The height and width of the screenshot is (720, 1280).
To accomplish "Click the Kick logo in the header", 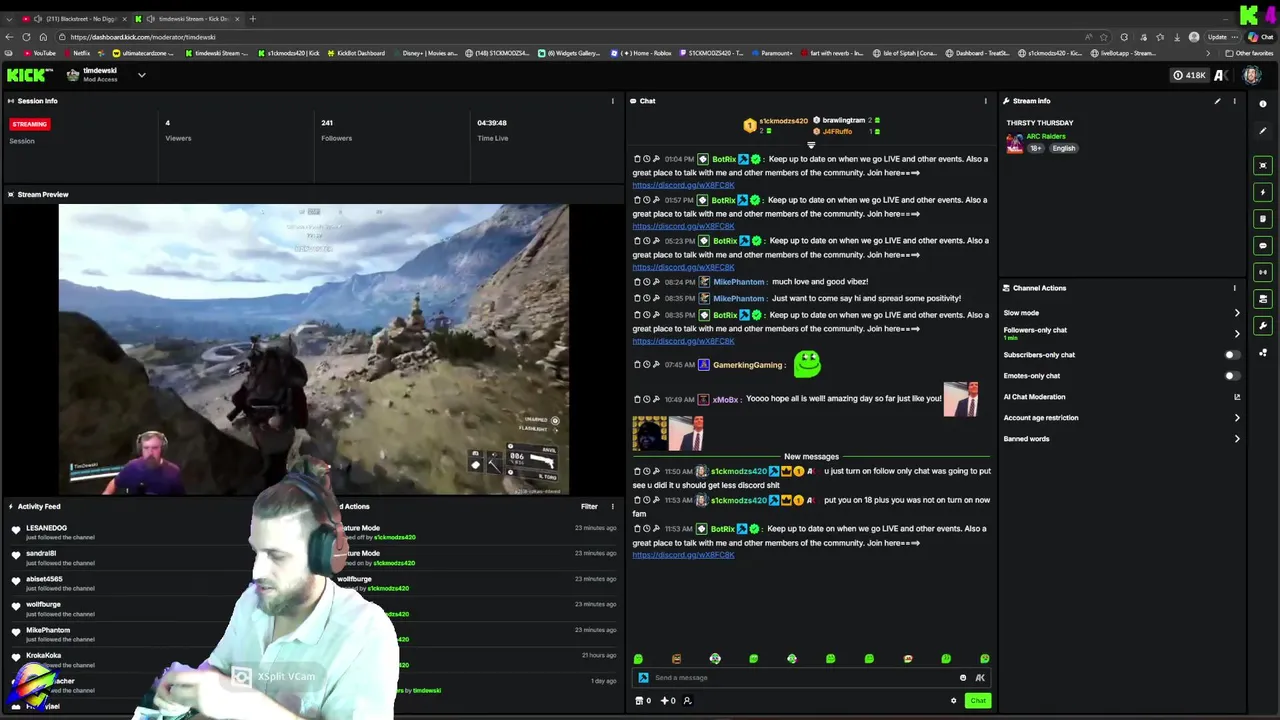I will click(29, 75).
